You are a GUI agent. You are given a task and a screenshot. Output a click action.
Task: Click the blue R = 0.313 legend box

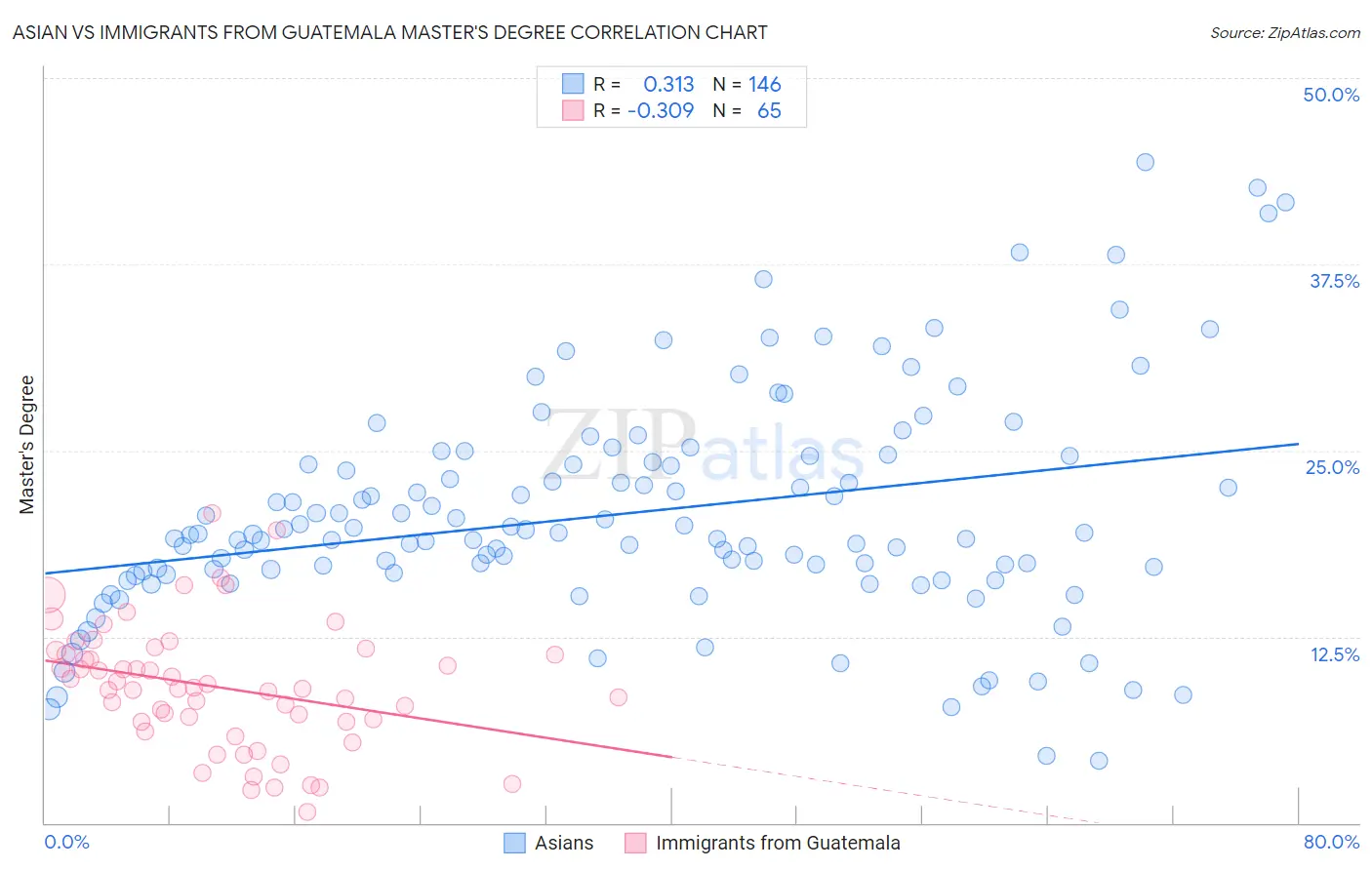tap(573, 84)
